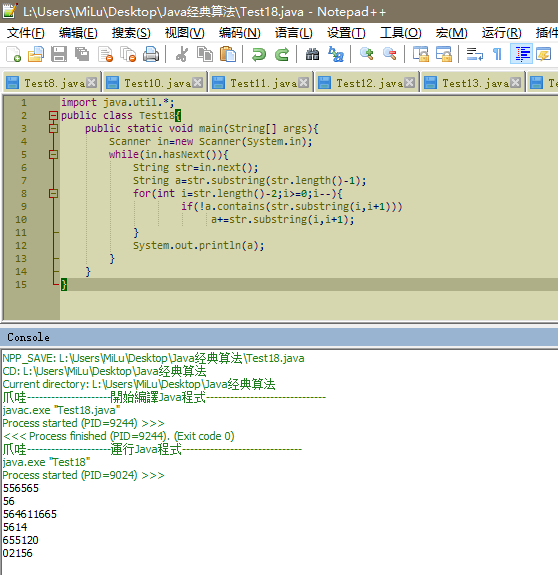Print the file with printer icon
This screenshot has height=575, width=558.
[151, 54]
